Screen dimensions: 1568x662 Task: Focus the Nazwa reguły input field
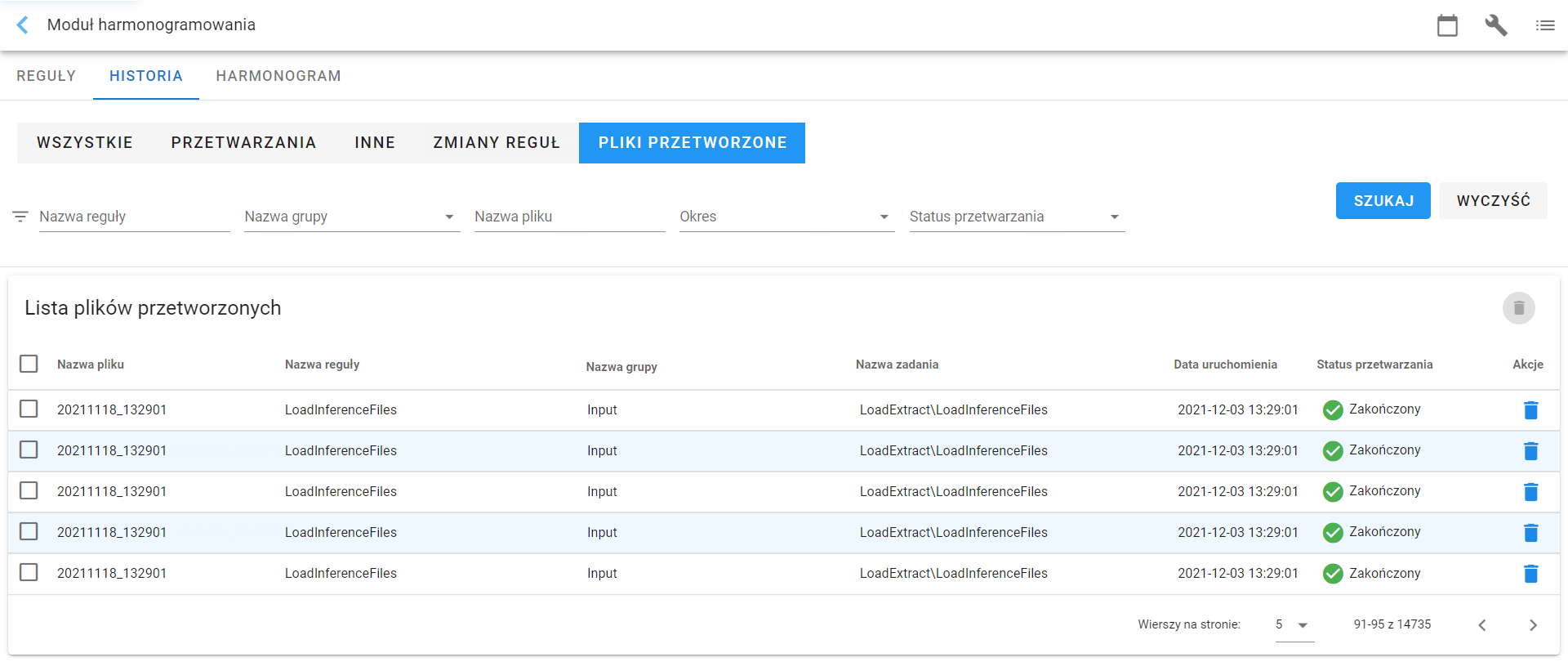(x=135, y=217)
